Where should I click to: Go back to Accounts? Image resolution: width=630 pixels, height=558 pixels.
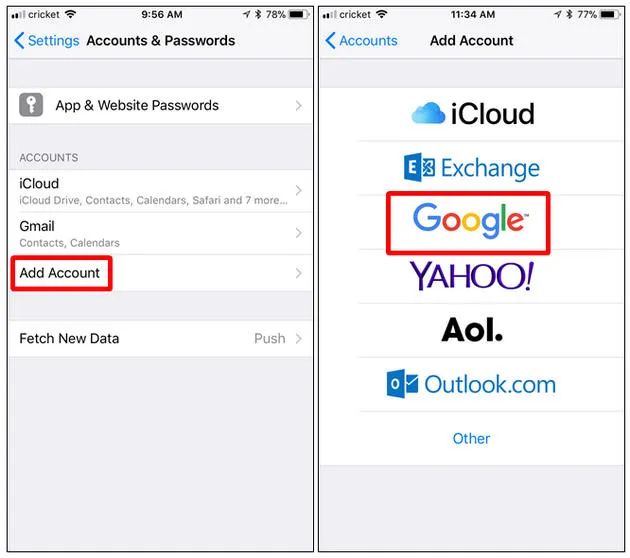(361, 41)
